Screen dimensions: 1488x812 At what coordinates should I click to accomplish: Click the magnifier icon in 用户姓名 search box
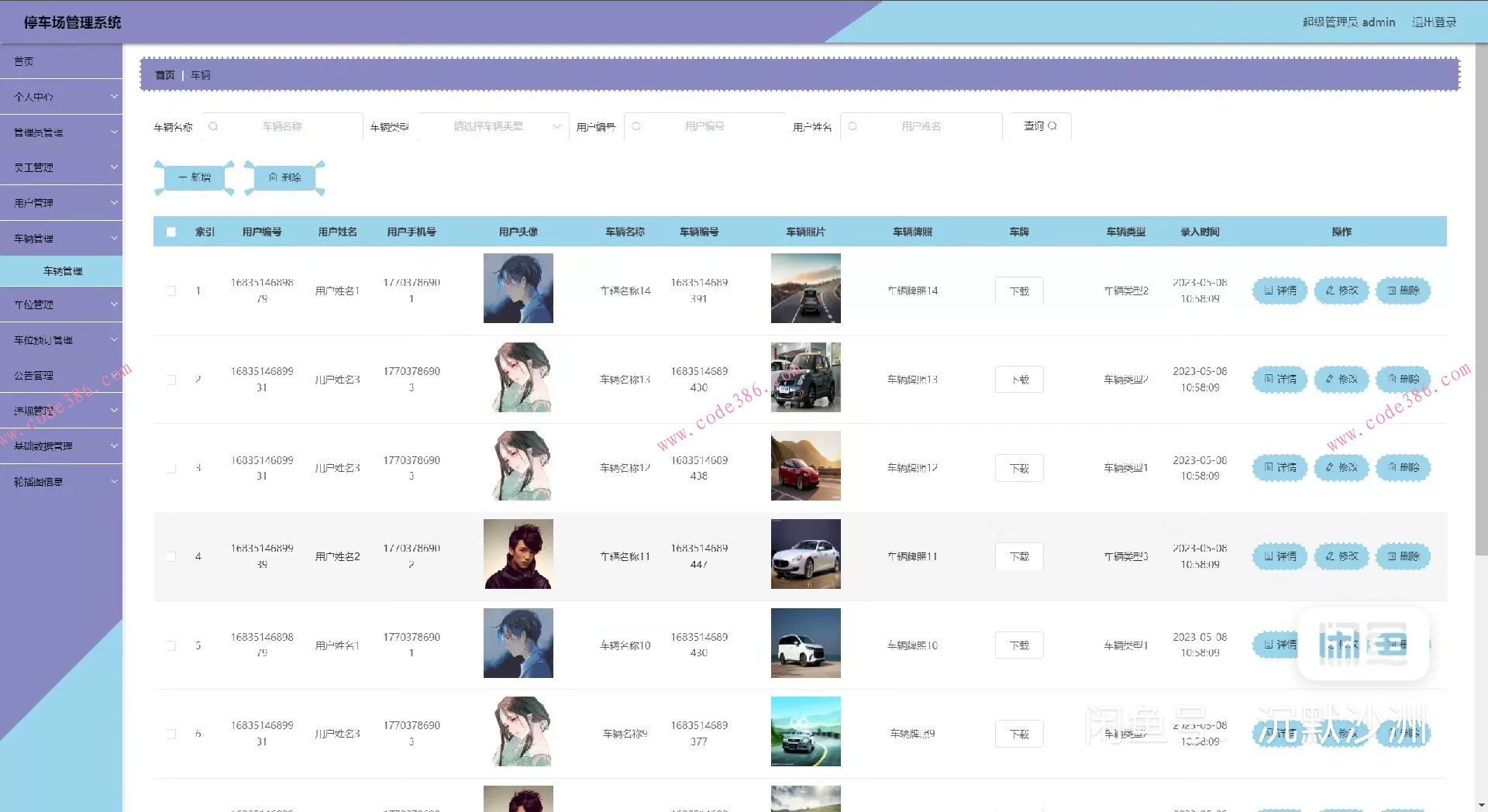tap(852, 126)
